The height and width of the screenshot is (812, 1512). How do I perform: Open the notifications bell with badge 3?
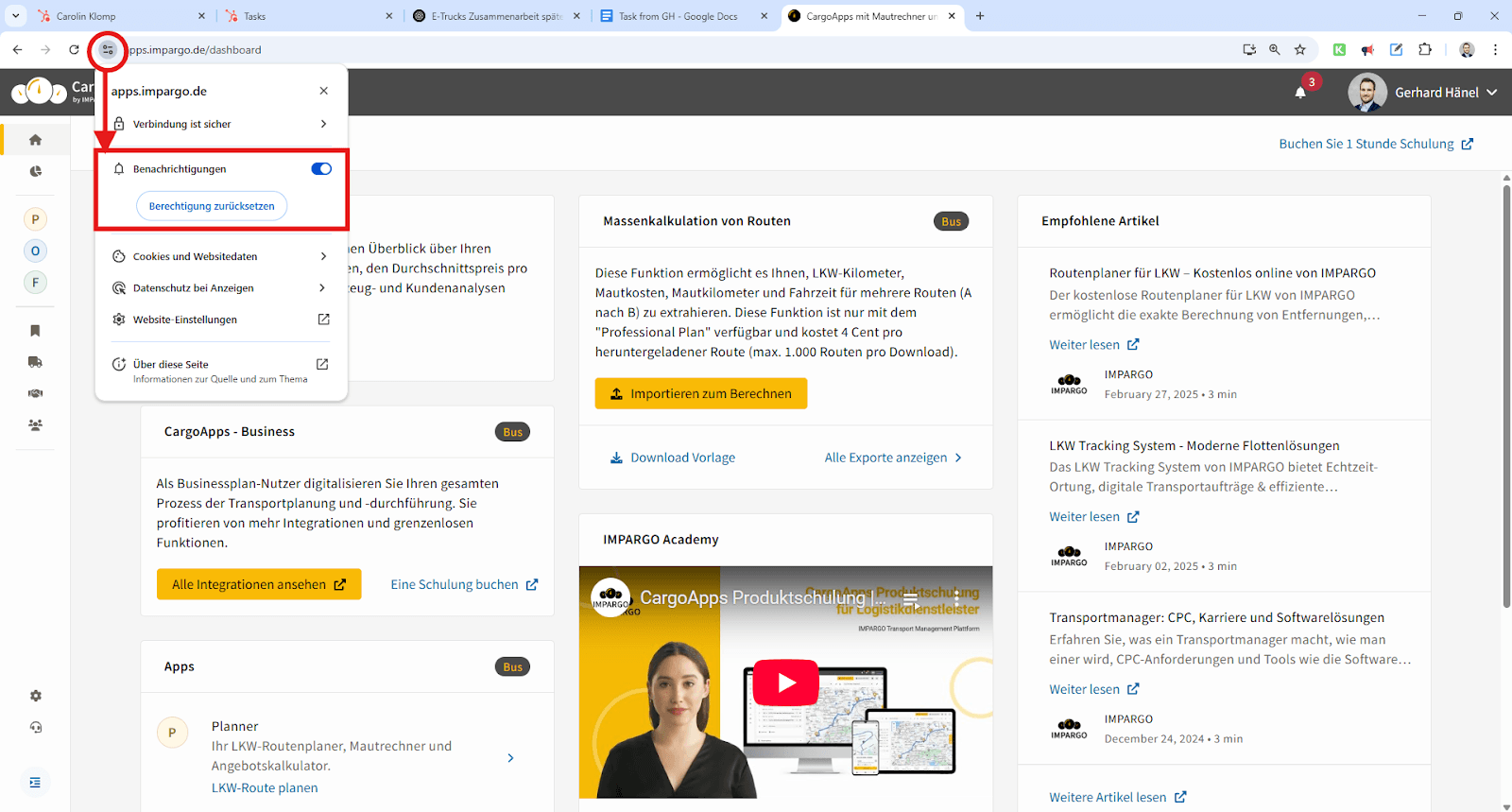[x=1301, y=92]
